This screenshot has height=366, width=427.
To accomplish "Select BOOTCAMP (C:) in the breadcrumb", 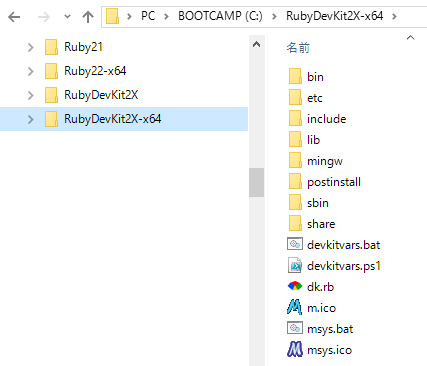I will [220, 16].
